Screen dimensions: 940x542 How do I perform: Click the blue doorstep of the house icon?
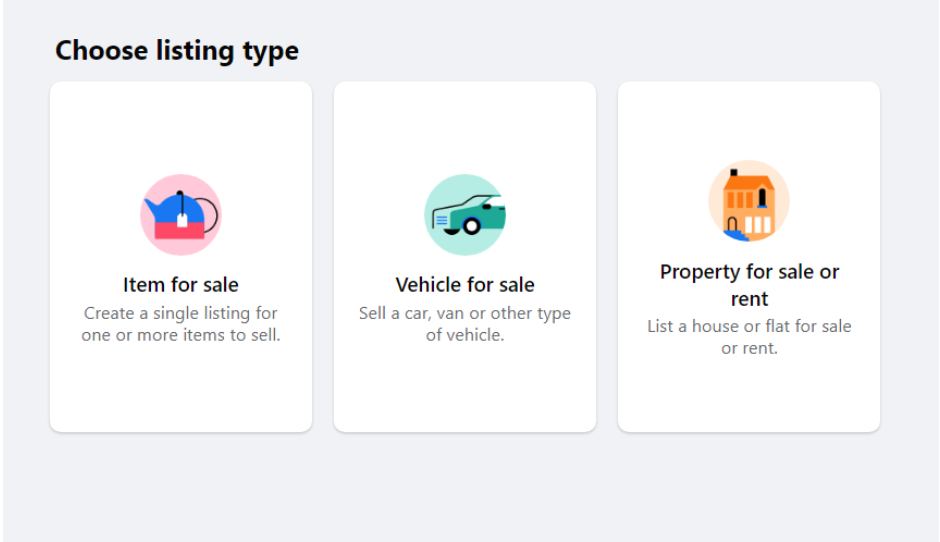[x=736, y=236]
